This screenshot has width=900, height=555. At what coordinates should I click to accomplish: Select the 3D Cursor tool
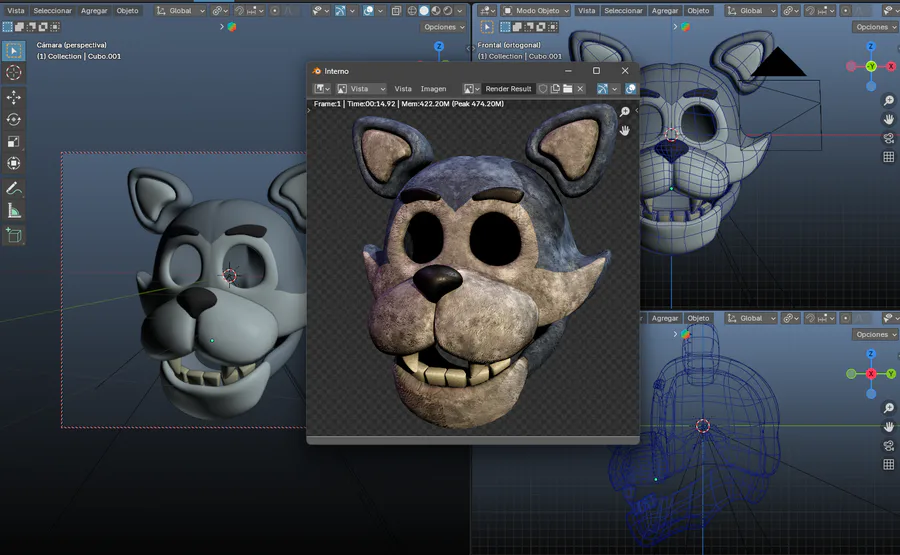point(14,72)
